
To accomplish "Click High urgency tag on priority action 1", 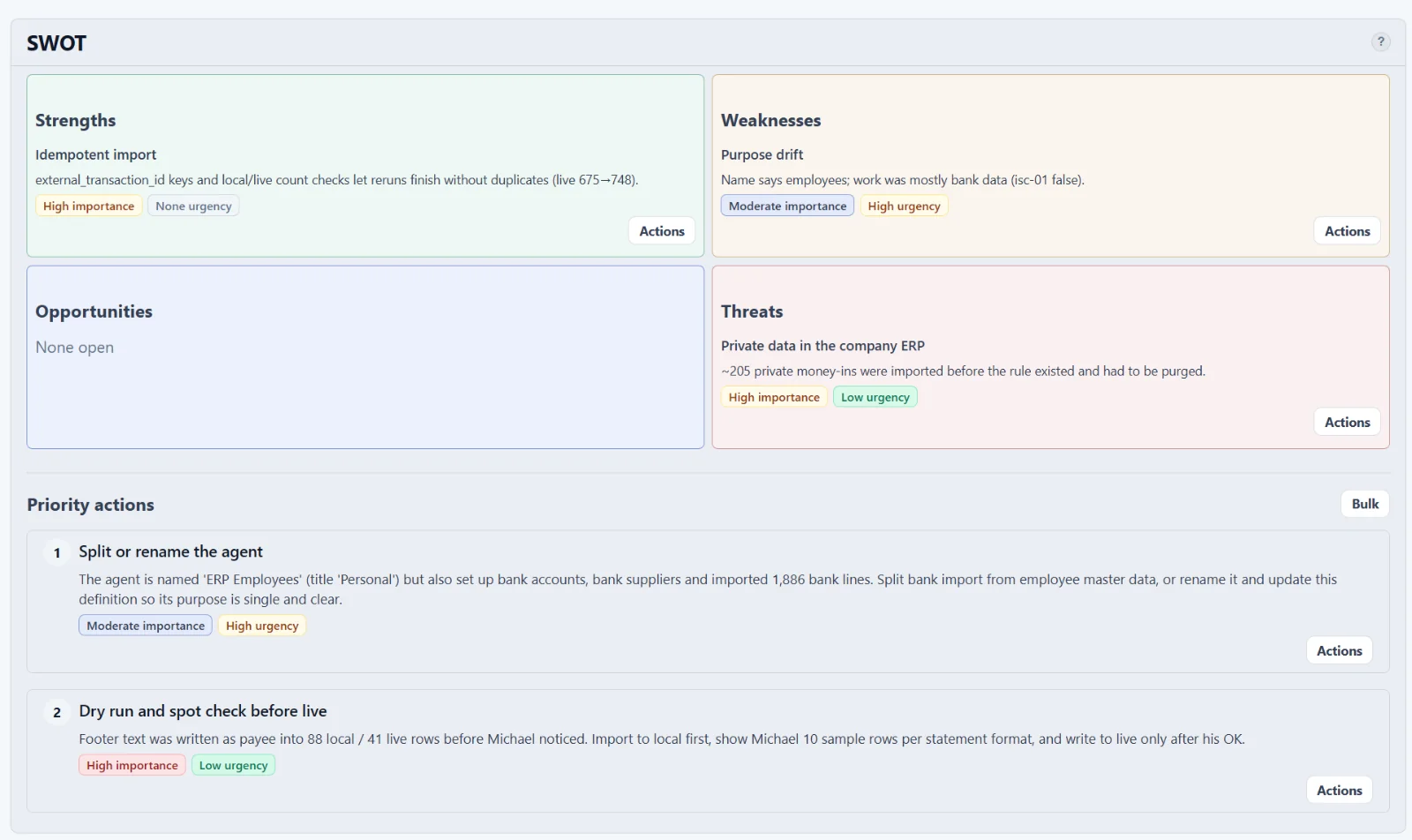I will [262, 626].
